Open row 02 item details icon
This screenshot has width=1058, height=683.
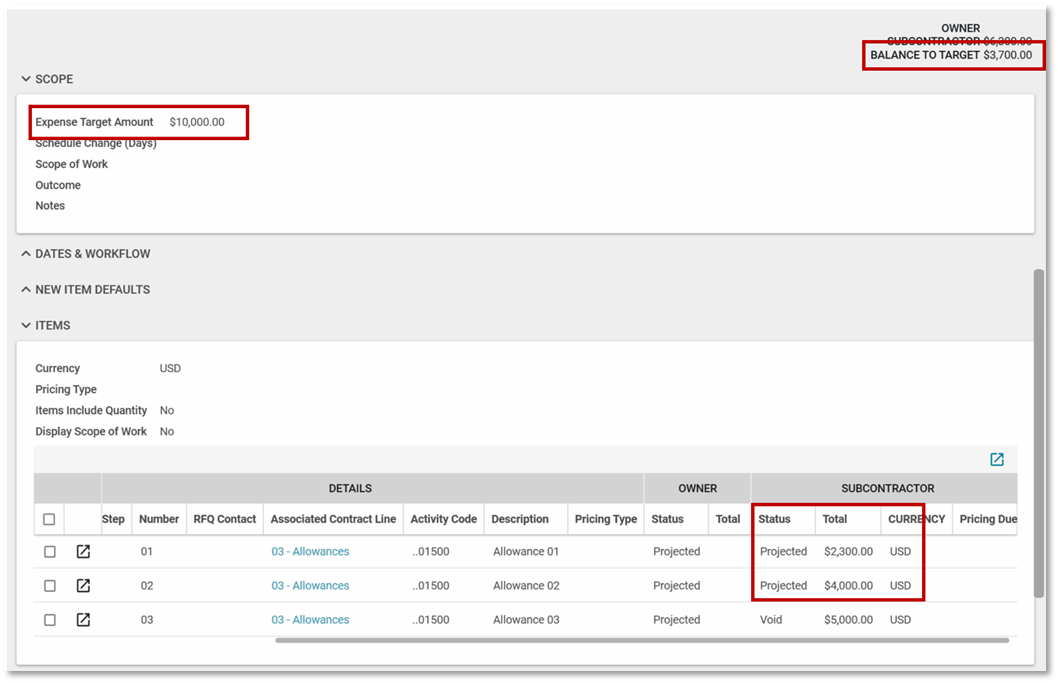click(x=83, y=586)
